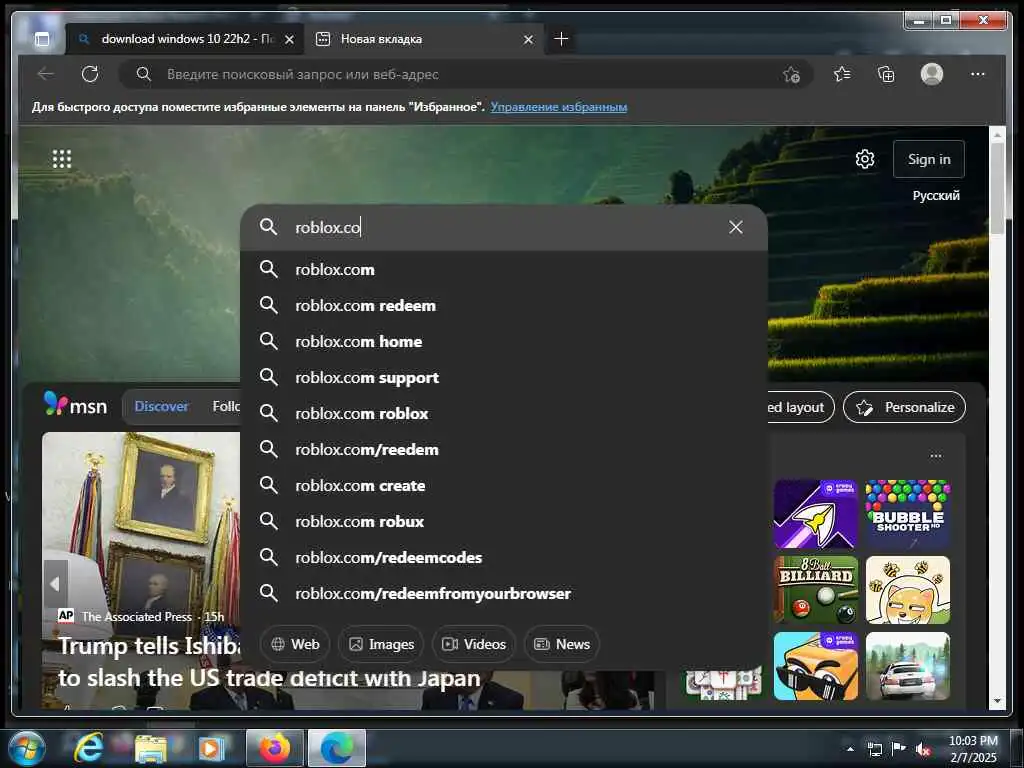Click into the 'roblox.co' search field

(506, 227)
